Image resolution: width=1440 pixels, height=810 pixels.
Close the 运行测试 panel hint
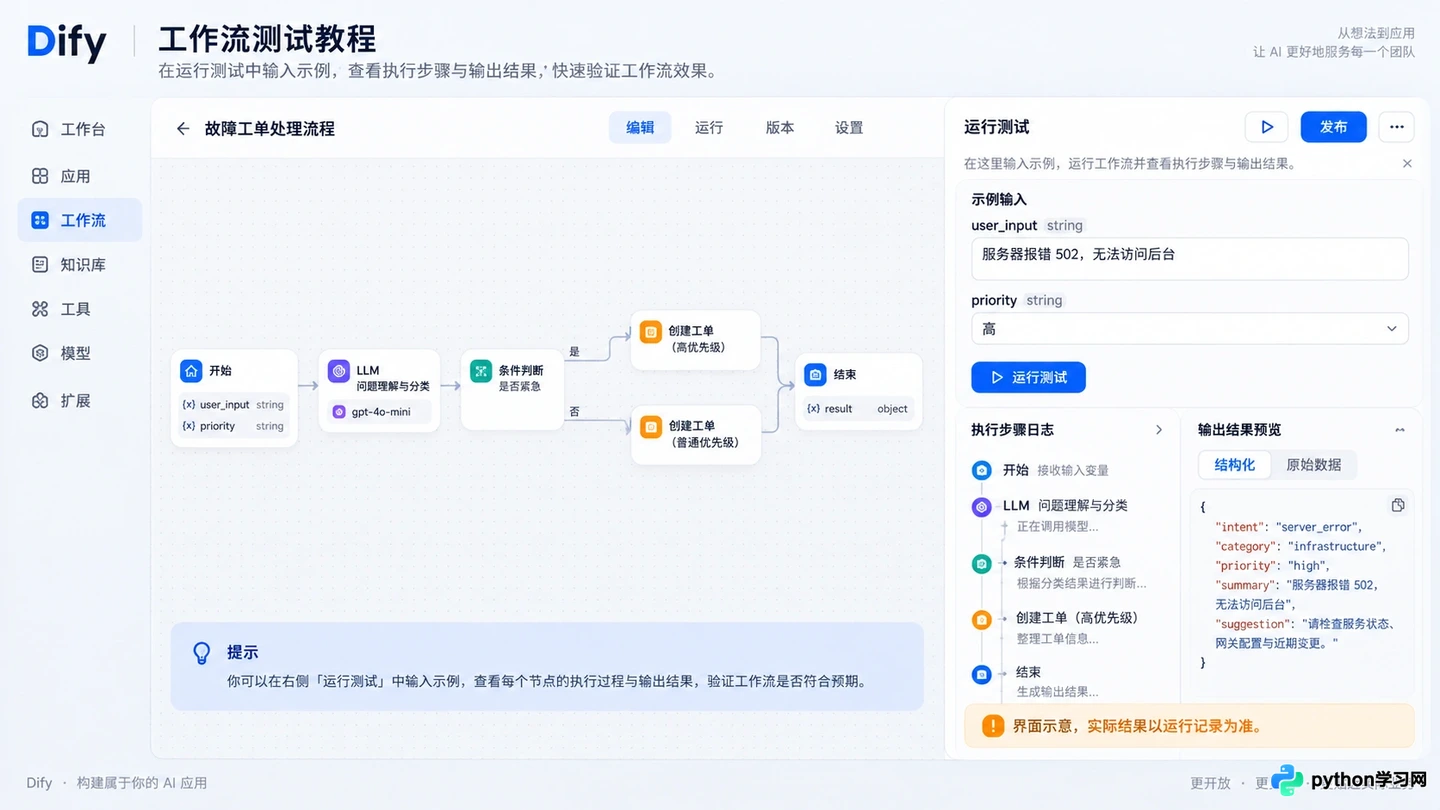click(x=1407, y=163)
